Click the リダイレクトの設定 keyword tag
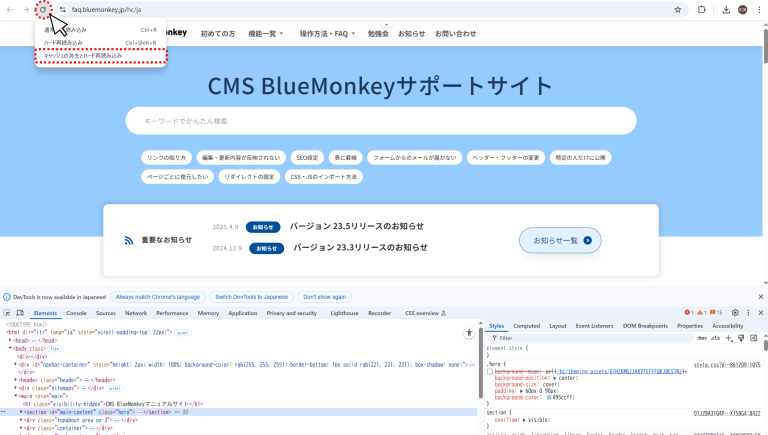768x435 pixels. (249, 177)
